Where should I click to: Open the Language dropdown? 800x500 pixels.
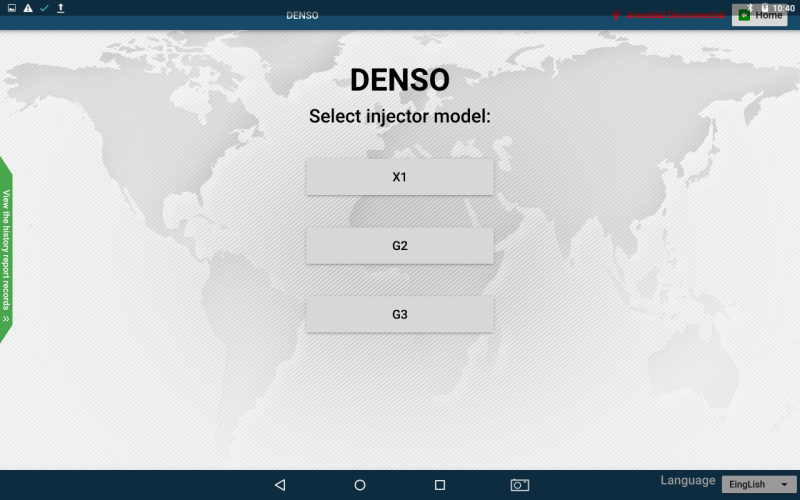tap(759, 484)
